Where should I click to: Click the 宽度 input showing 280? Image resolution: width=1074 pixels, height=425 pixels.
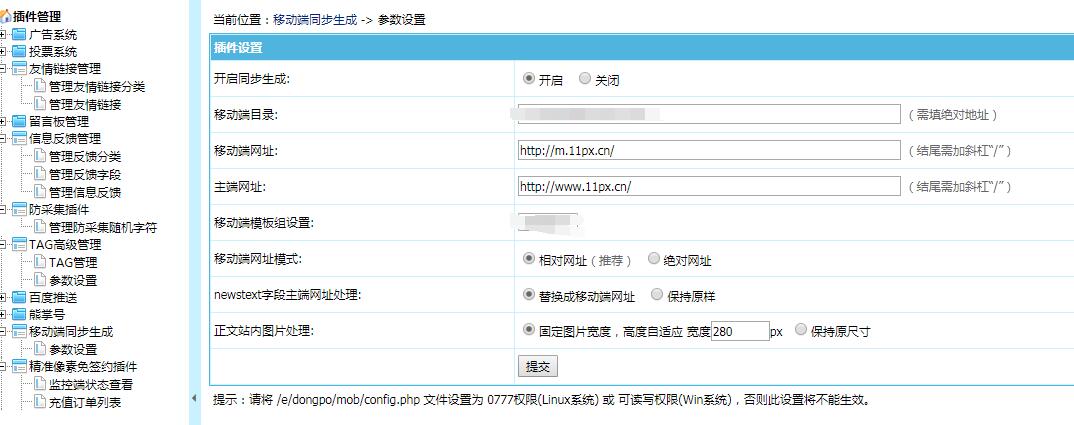740,332
